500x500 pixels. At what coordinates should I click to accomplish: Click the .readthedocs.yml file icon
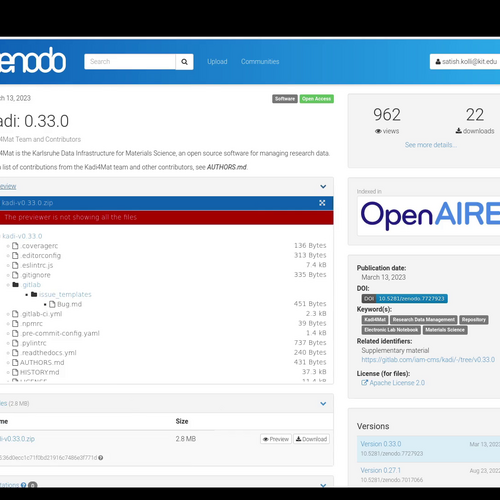coord(15,352)
